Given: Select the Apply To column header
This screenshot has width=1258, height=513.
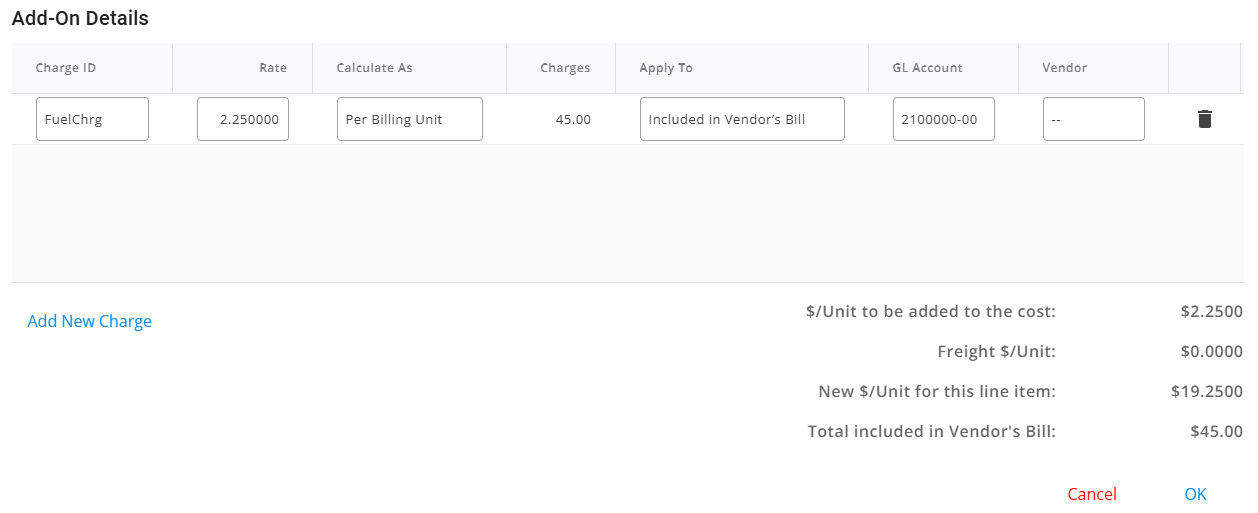Looking at the screenshot, I should [x=666, y=68].
